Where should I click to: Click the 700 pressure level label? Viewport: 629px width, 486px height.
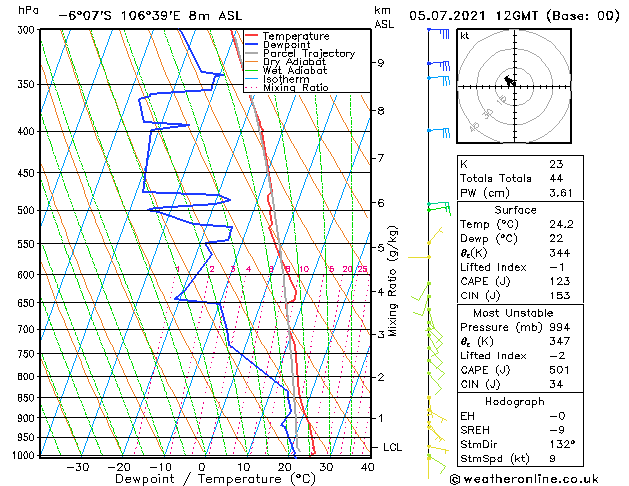click(x=28, y=330)
